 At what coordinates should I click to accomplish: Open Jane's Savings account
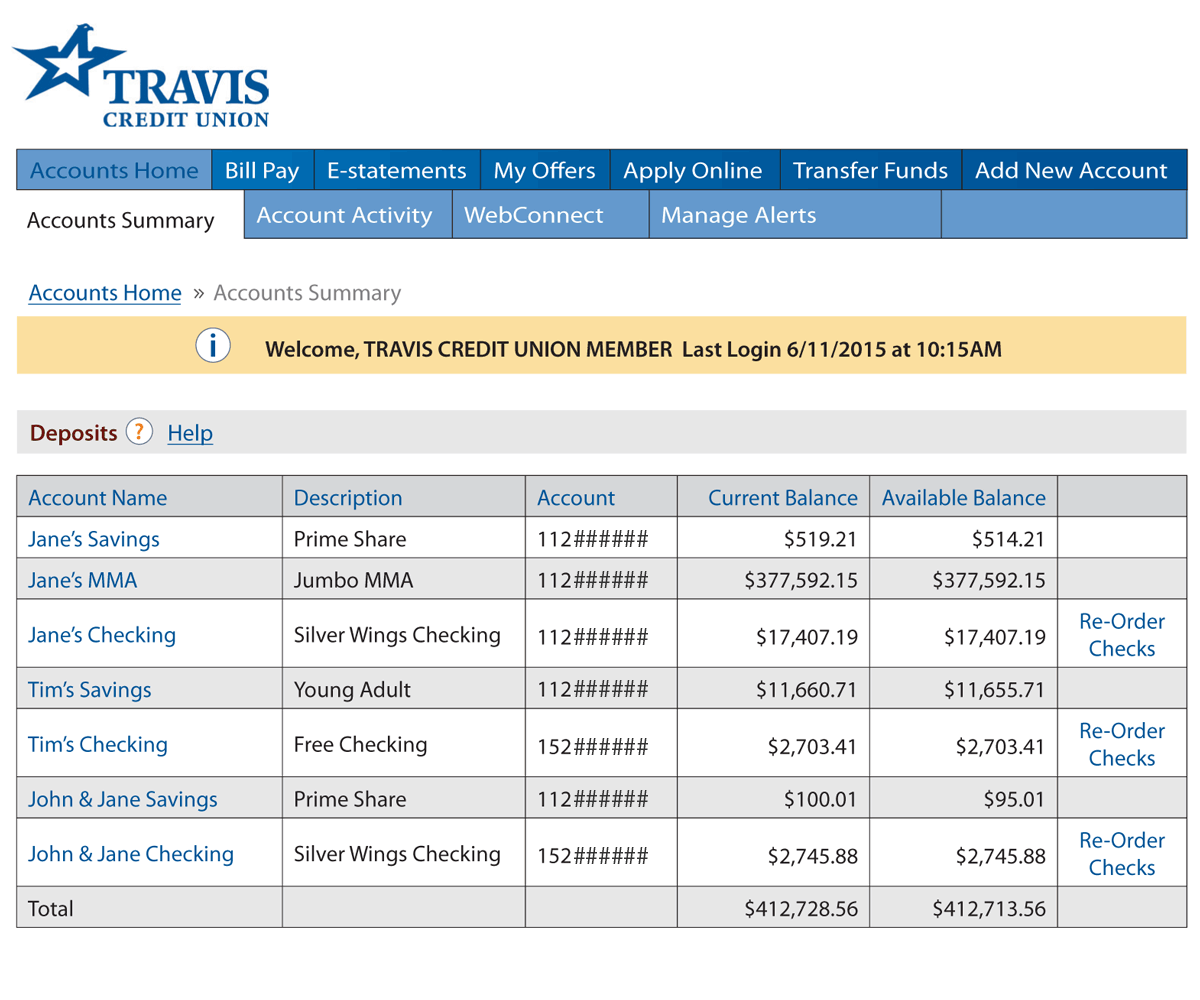(x=94, y=540)
